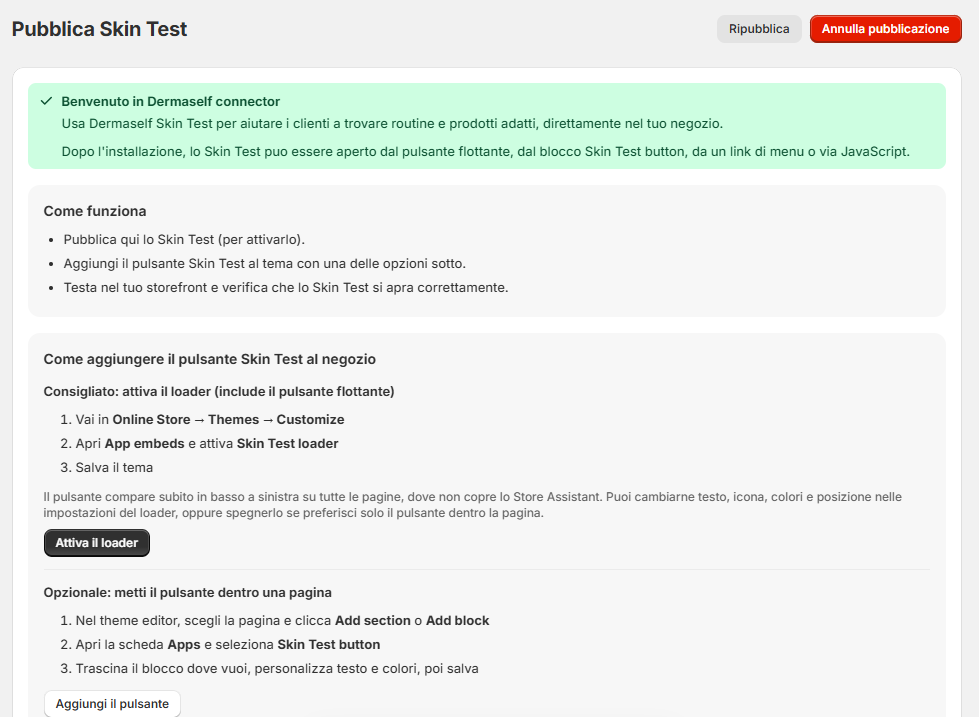979x717 pixels.
Task: Click the 'Consigliato: attiva il loader' subheading
Action: pyautogui.click(x=219, y=392)
